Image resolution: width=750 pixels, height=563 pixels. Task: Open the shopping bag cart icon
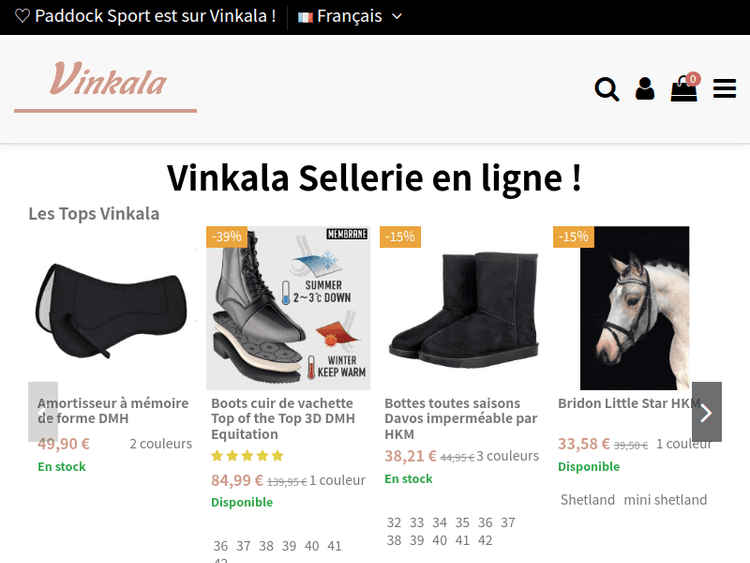point(684,88)
